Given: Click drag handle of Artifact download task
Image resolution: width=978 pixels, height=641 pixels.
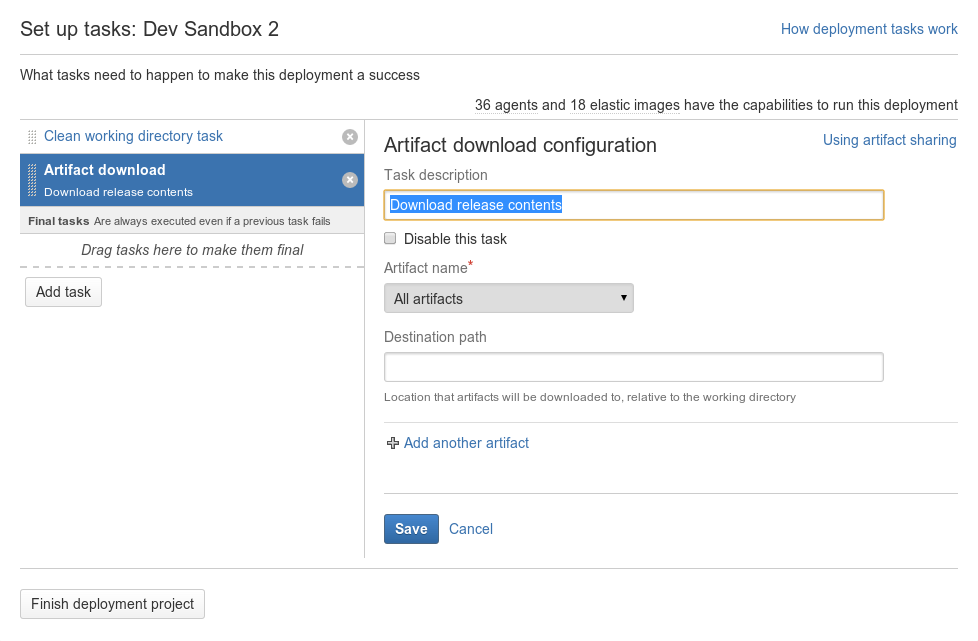Looking at the screenshot, I should pyautogui.click(x=32, y=180).
